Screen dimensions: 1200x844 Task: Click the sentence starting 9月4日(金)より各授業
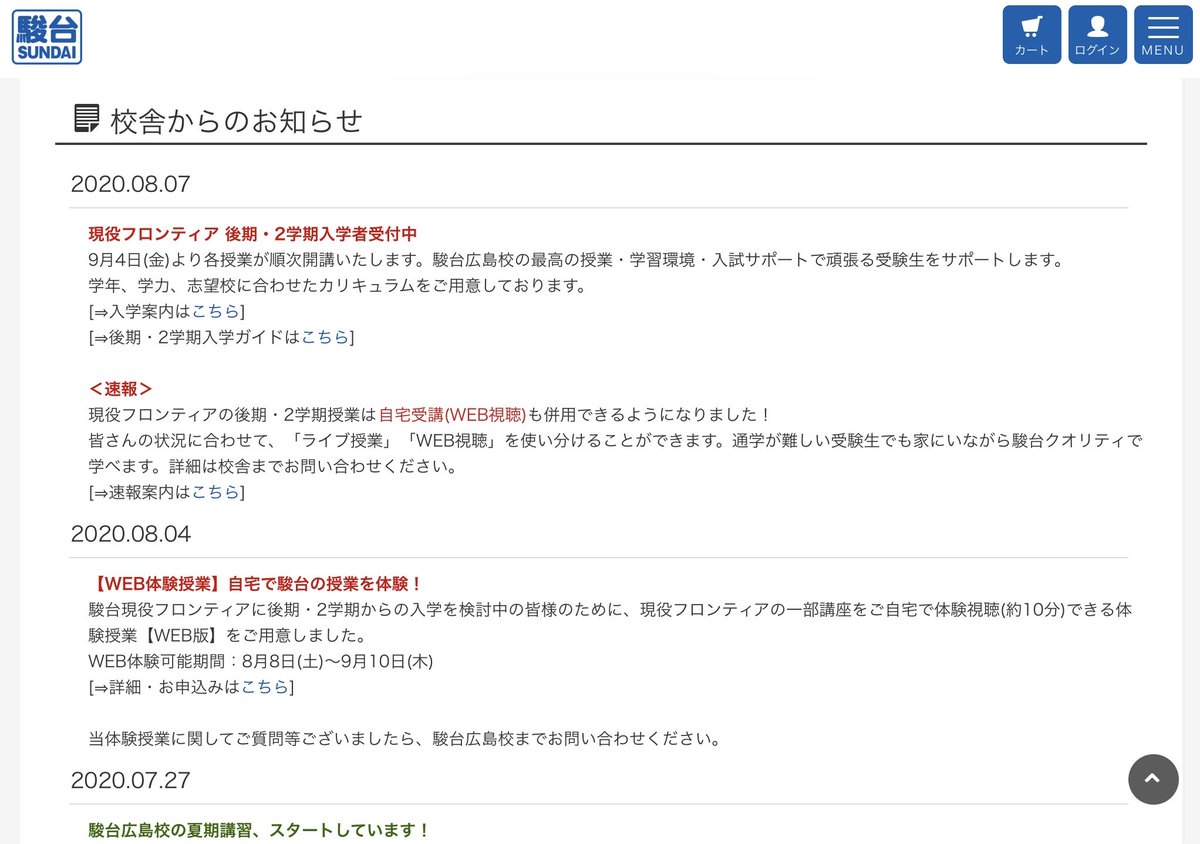(x=575, y=260)
